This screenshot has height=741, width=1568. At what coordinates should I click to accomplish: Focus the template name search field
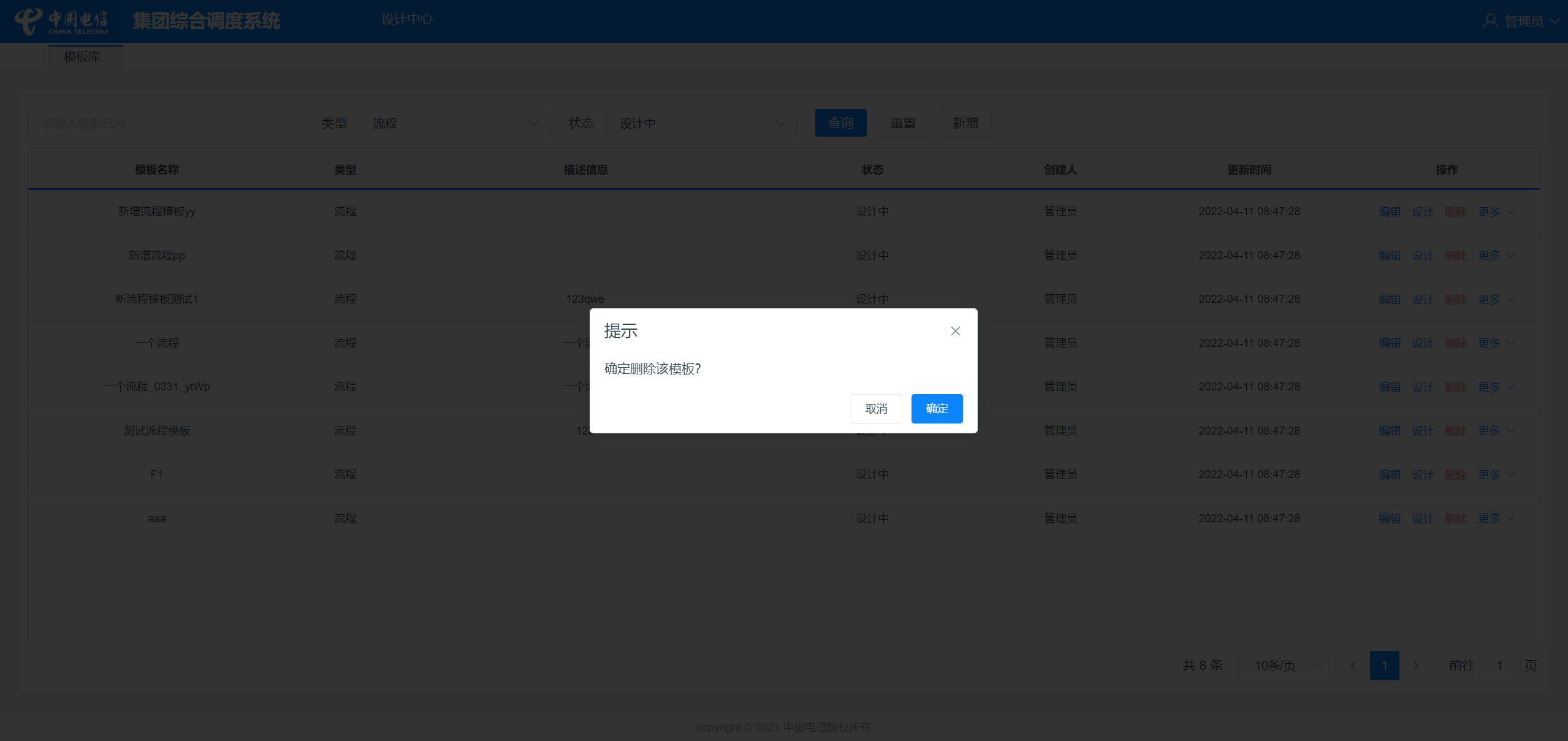pos(166,123)
